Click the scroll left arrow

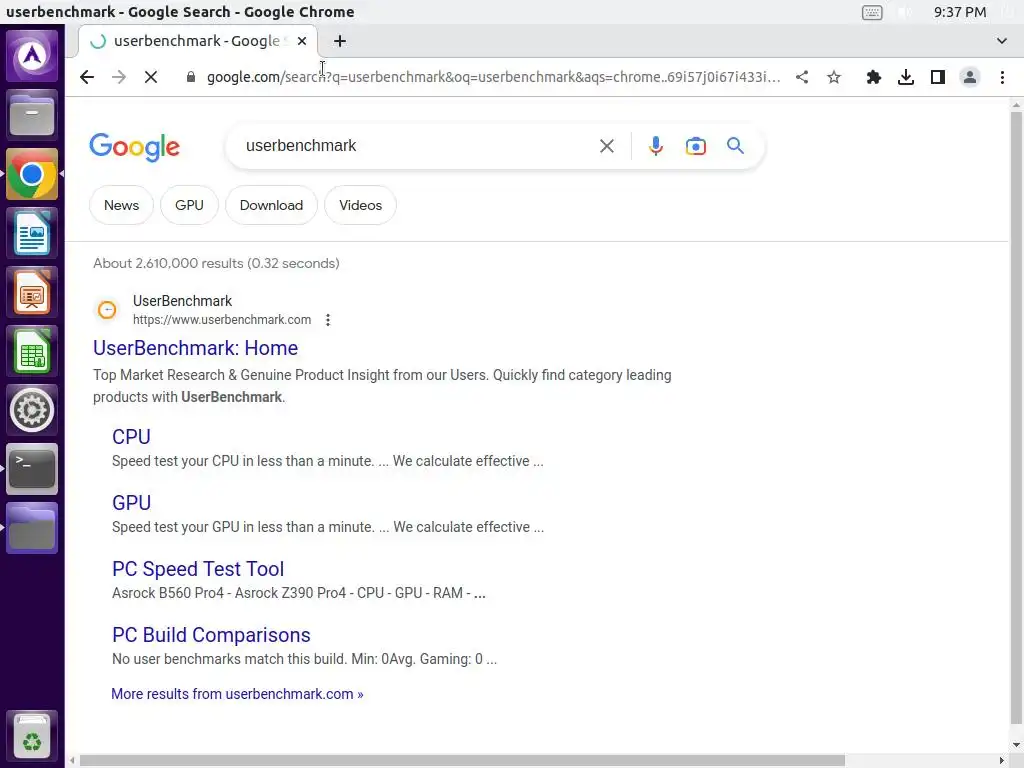[72, 761]
